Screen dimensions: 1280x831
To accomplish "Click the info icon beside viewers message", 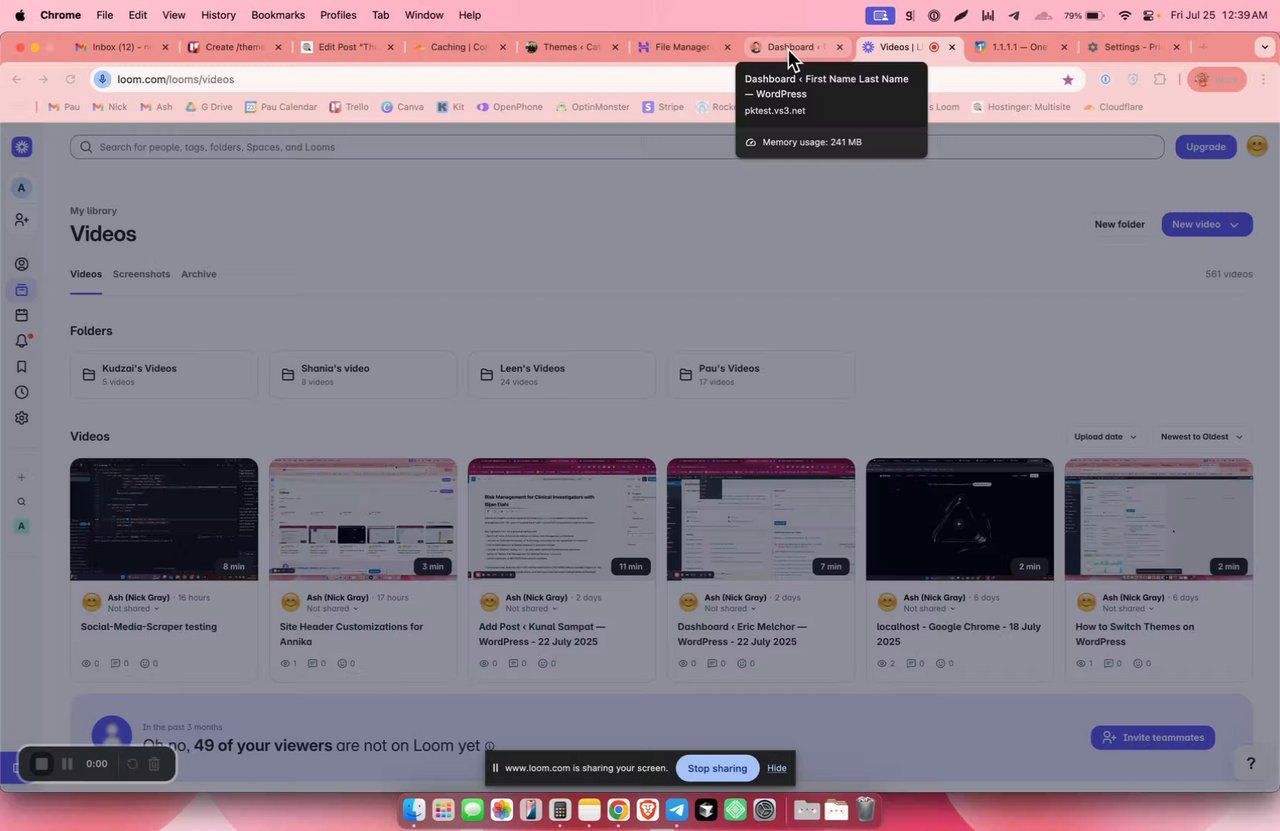I will click(490, 746).
